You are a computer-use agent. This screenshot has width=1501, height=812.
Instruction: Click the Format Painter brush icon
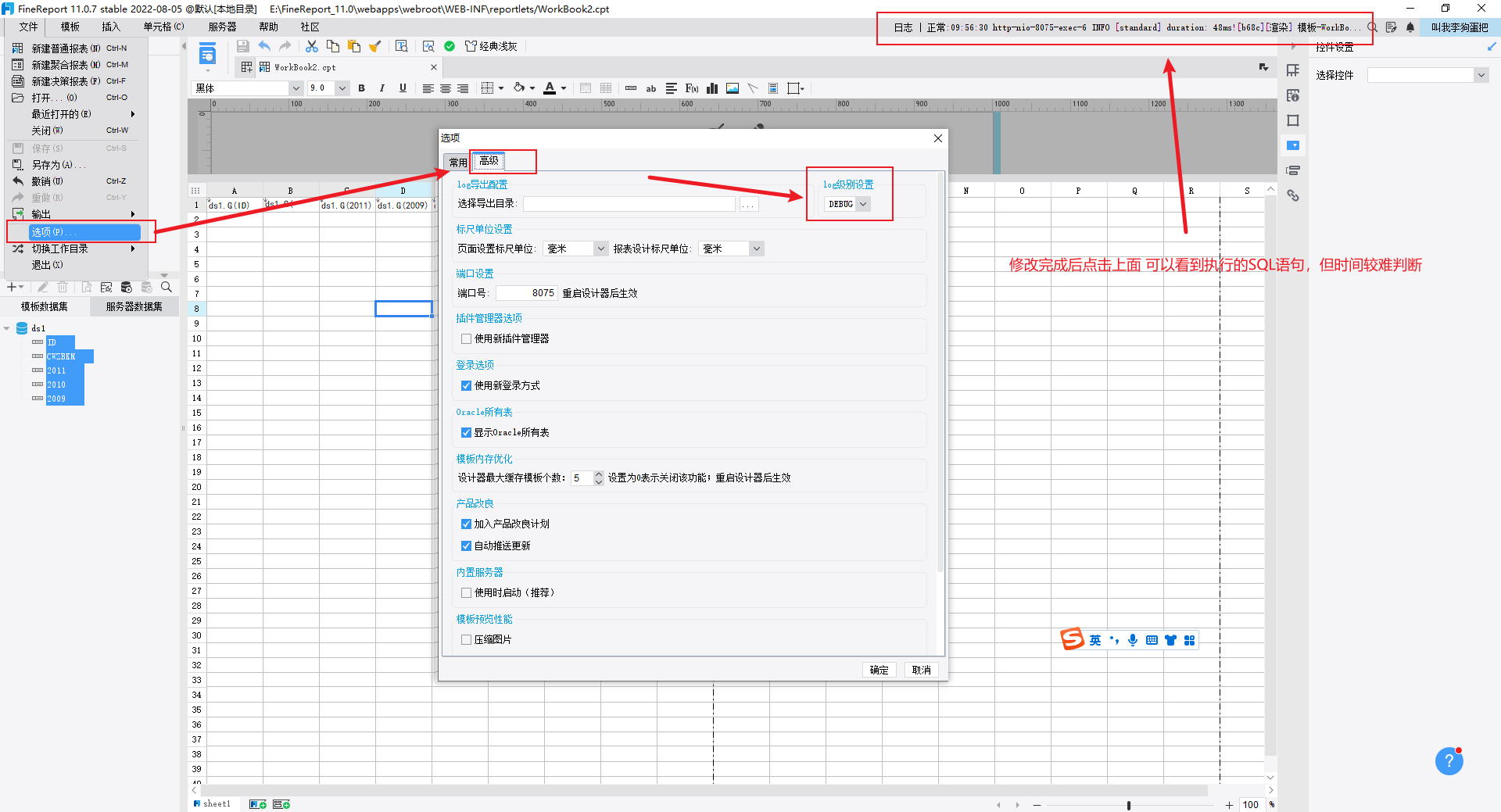375,46
